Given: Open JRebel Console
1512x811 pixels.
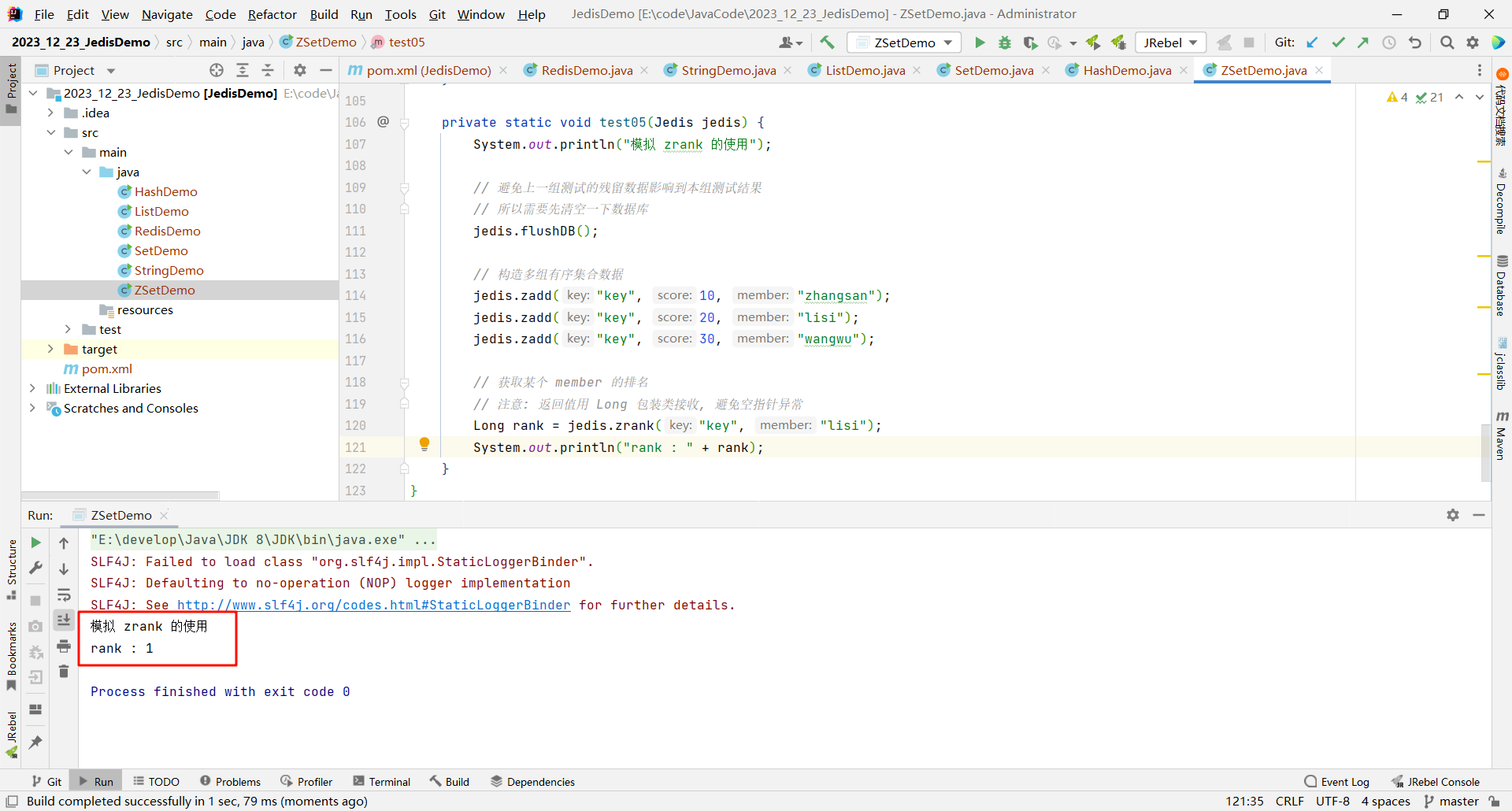Looking at the screenshot, I should pyautogui.click(x=1436, y=782).
